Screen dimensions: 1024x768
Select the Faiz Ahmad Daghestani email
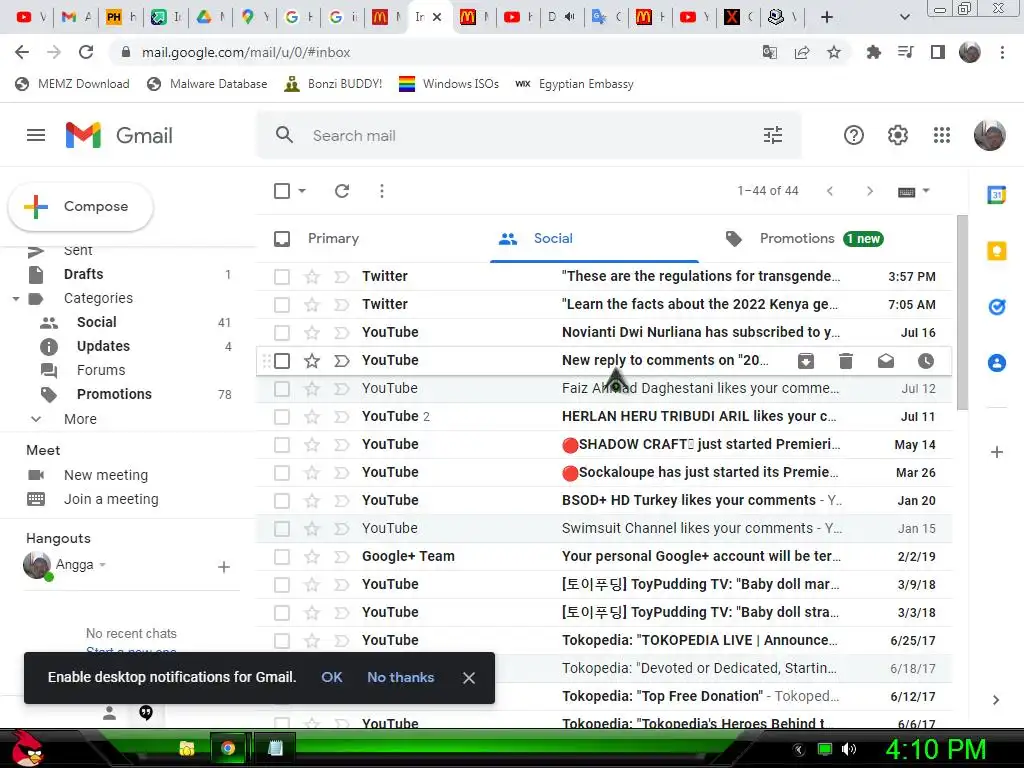(282, 389)
